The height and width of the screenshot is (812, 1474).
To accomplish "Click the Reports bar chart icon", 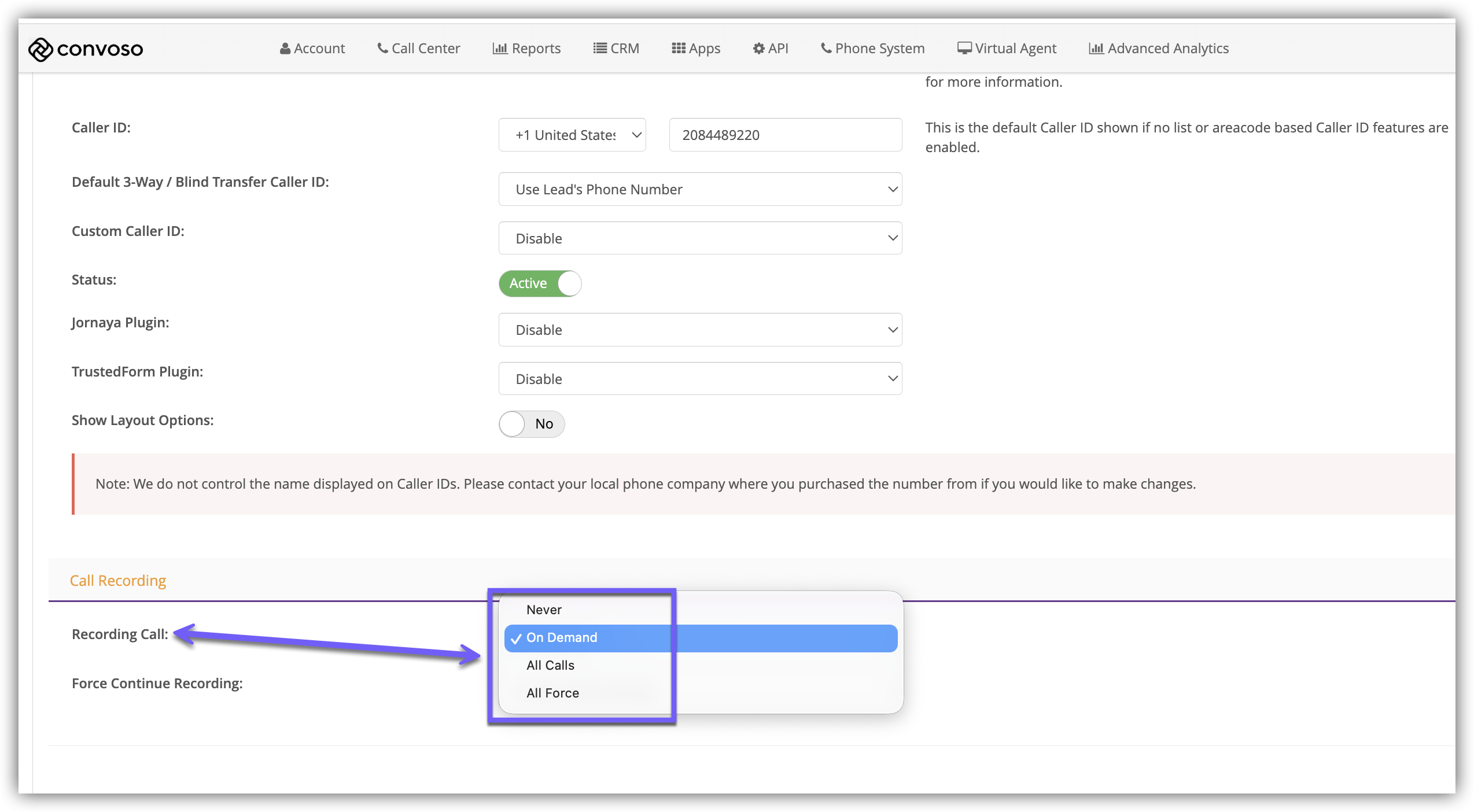I will pyautogui.click(x=499, y=49).
